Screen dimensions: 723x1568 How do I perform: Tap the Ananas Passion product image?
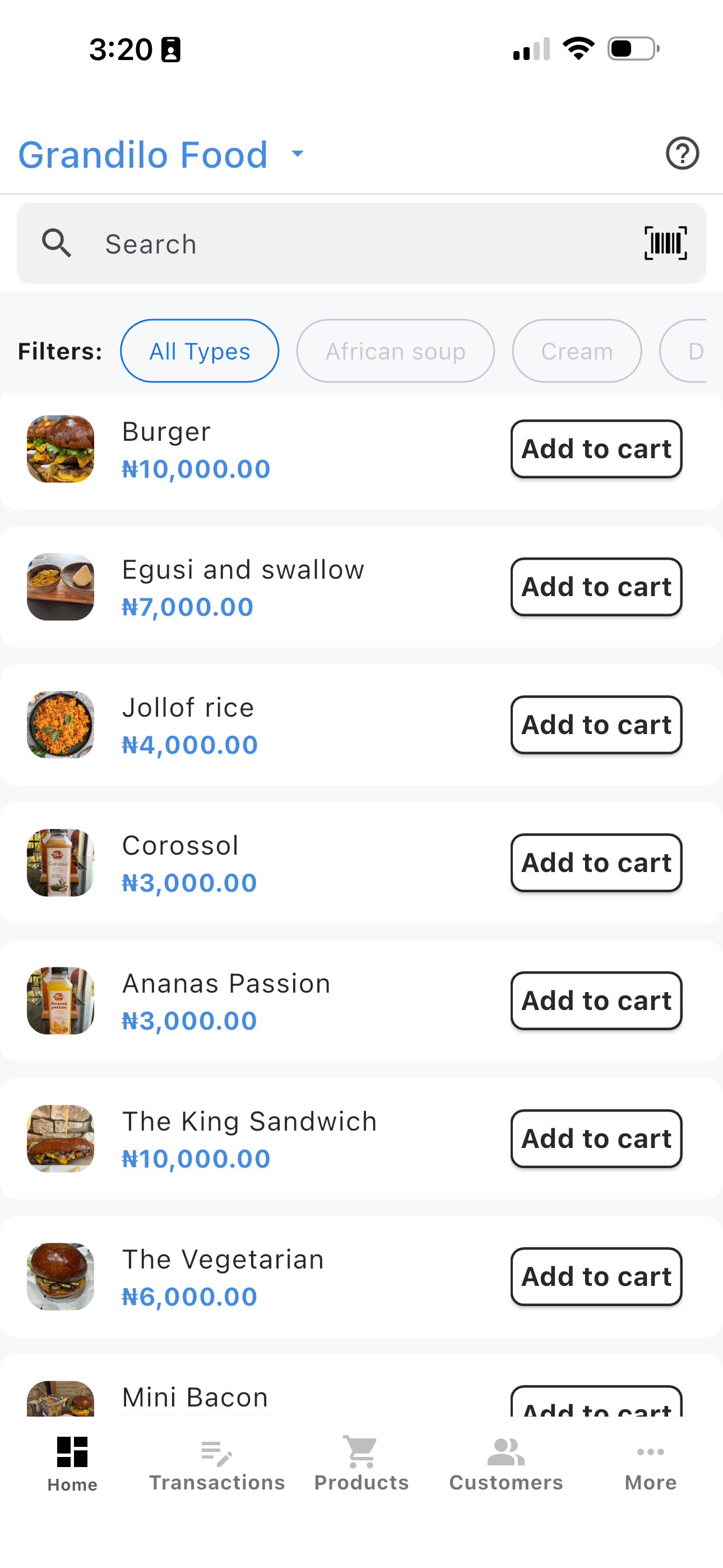tap(61, 1000)
